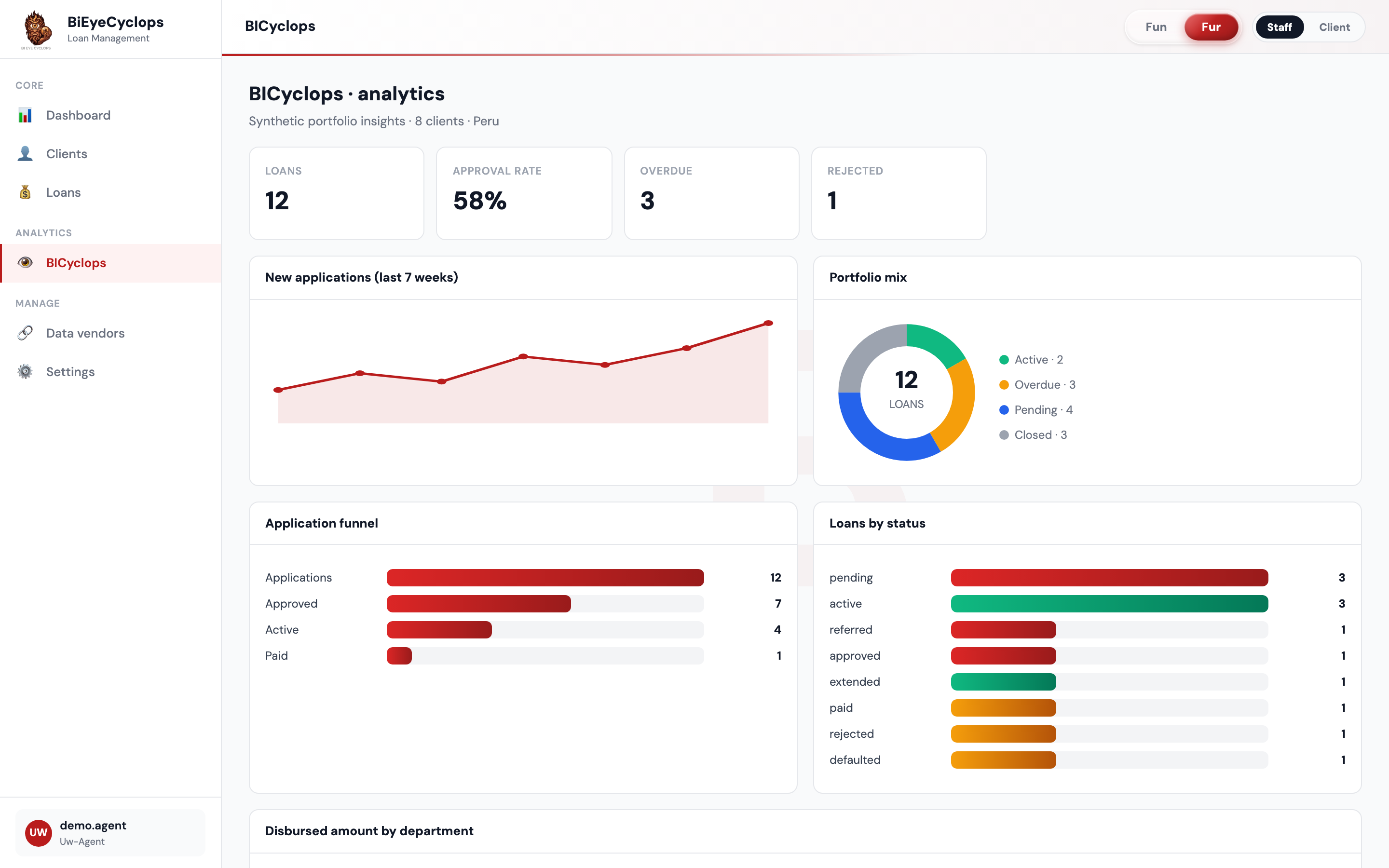Switch to Fun mode
The width and height of the screenshot is (1389, 868).
[x=1156, y=27]
